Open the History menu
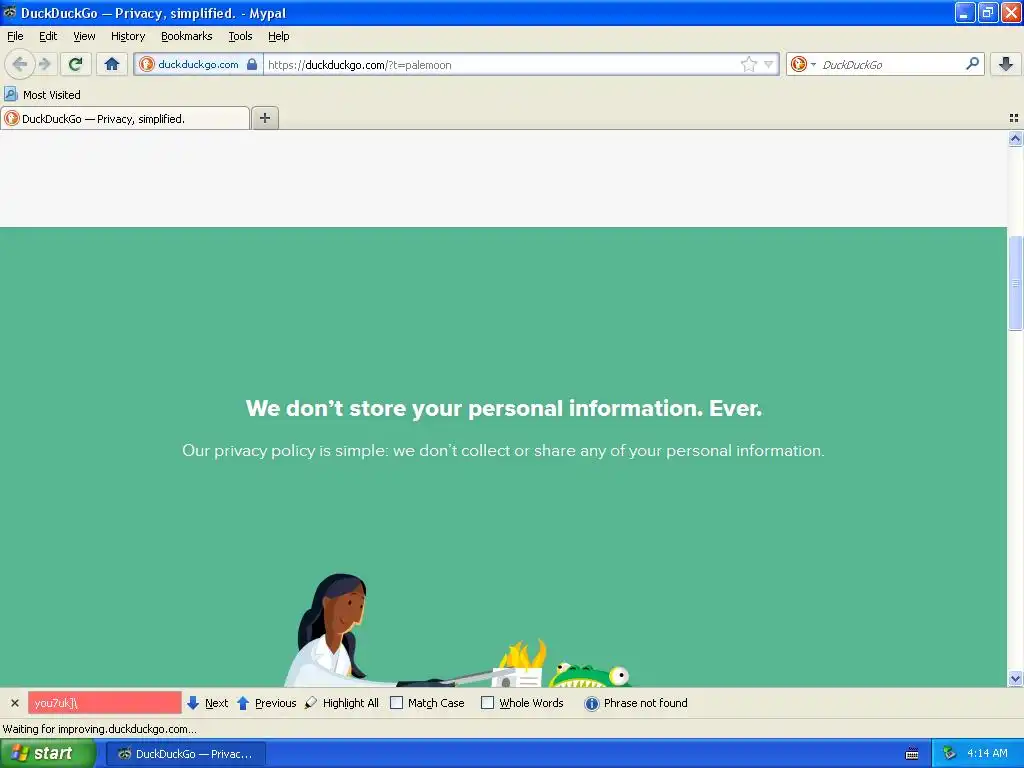Image resolution: width=1024 pixels, height=768 pixels. point(128,36)
